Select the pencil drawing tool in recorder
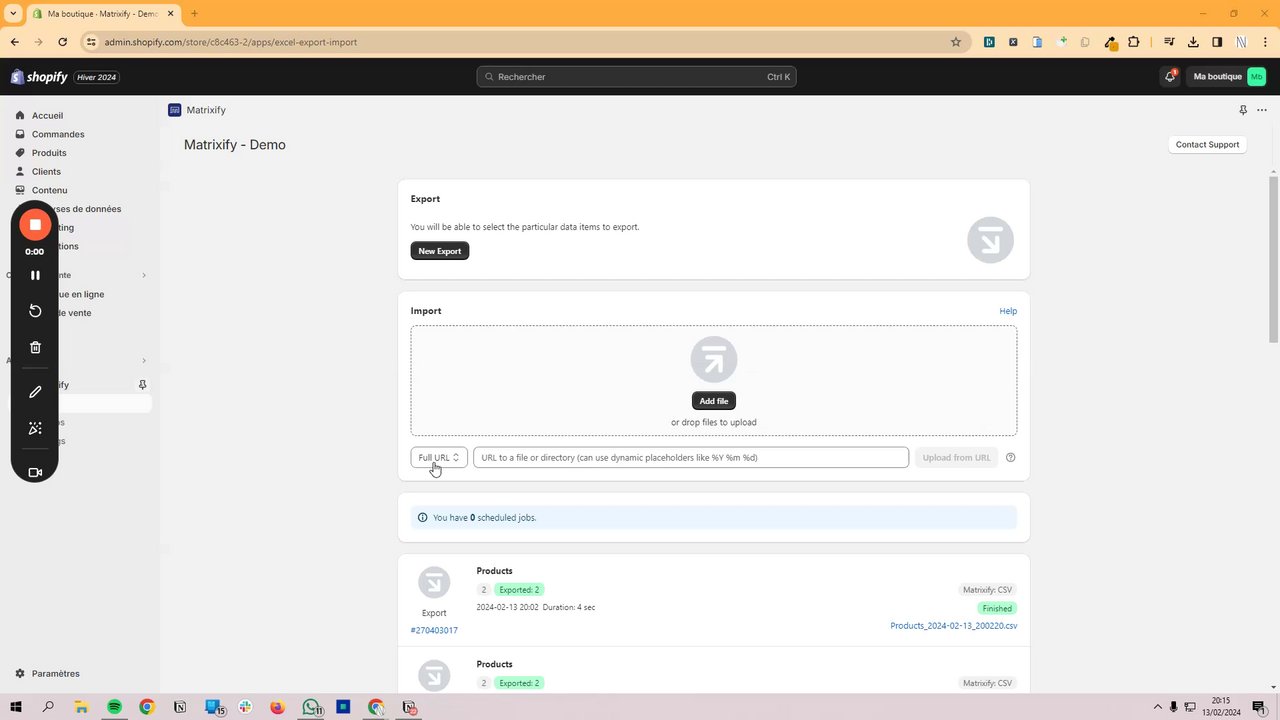The width and height of the screenshot is (1280, 720). (35, 392)
